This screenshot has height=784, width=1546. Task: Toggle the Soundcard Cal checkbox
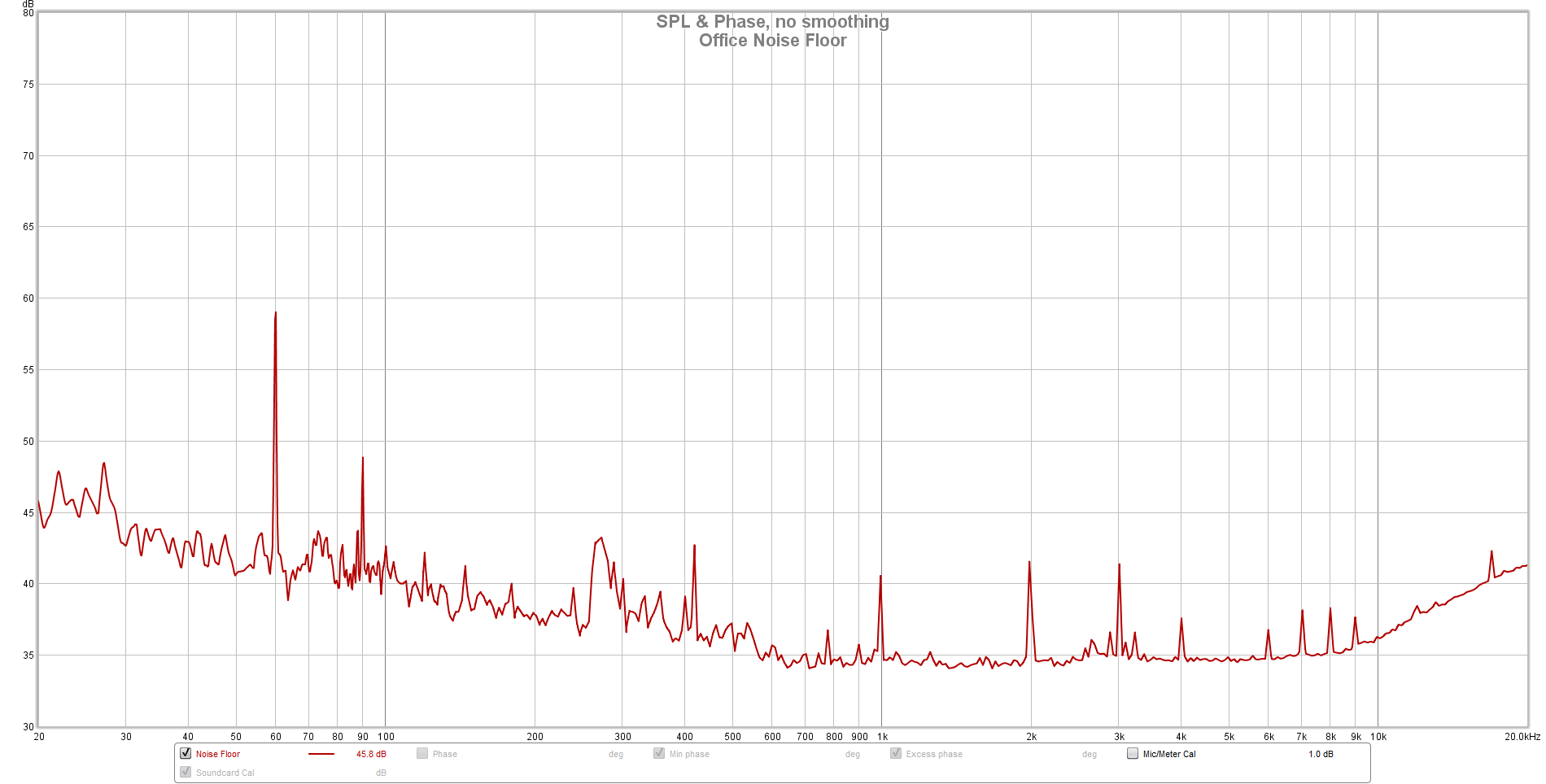[186, 772]
